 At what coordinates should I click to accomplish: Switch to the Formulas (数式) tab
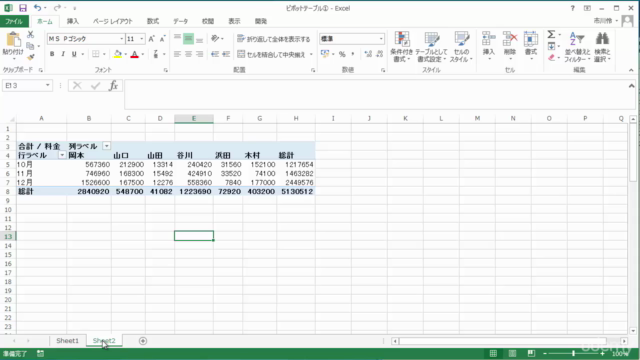[x=153, y=21]
